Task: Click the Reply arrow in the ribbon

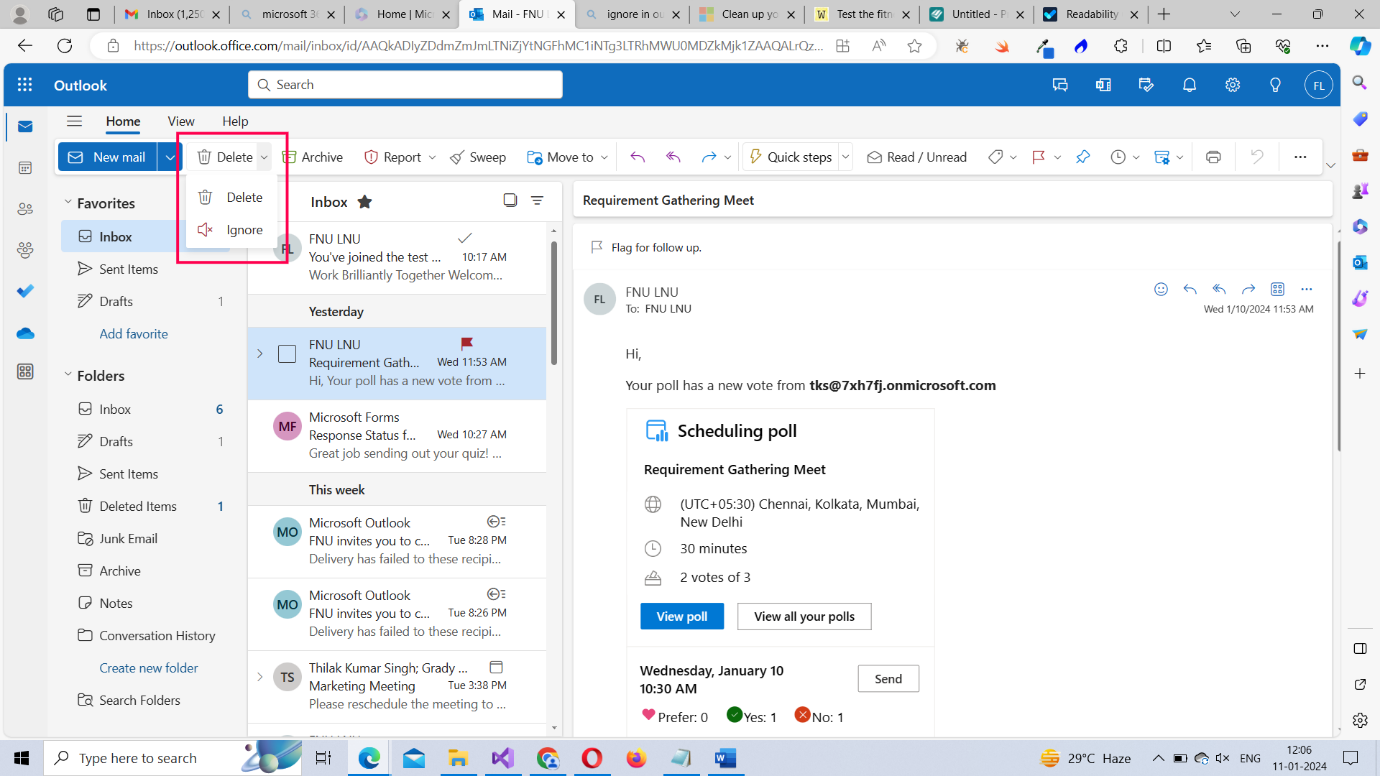Action: [x=637, y=157]
